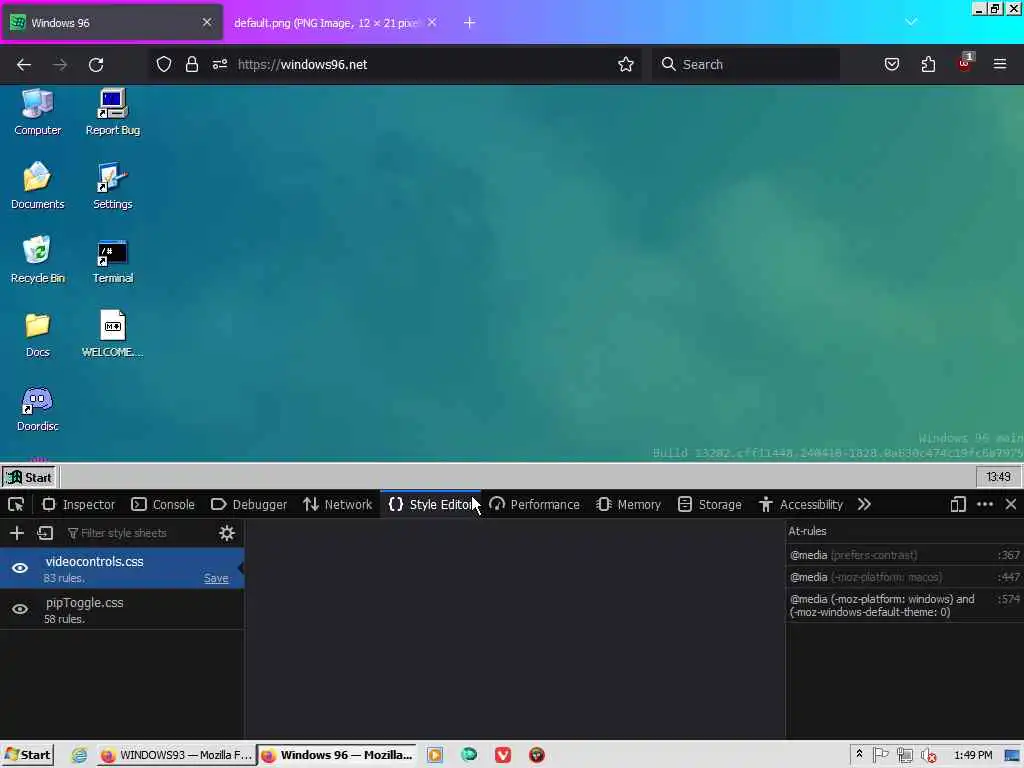The image size is (1024, 768).
Task: Switch to the Windows 96 tab
Action: (112, 23)
